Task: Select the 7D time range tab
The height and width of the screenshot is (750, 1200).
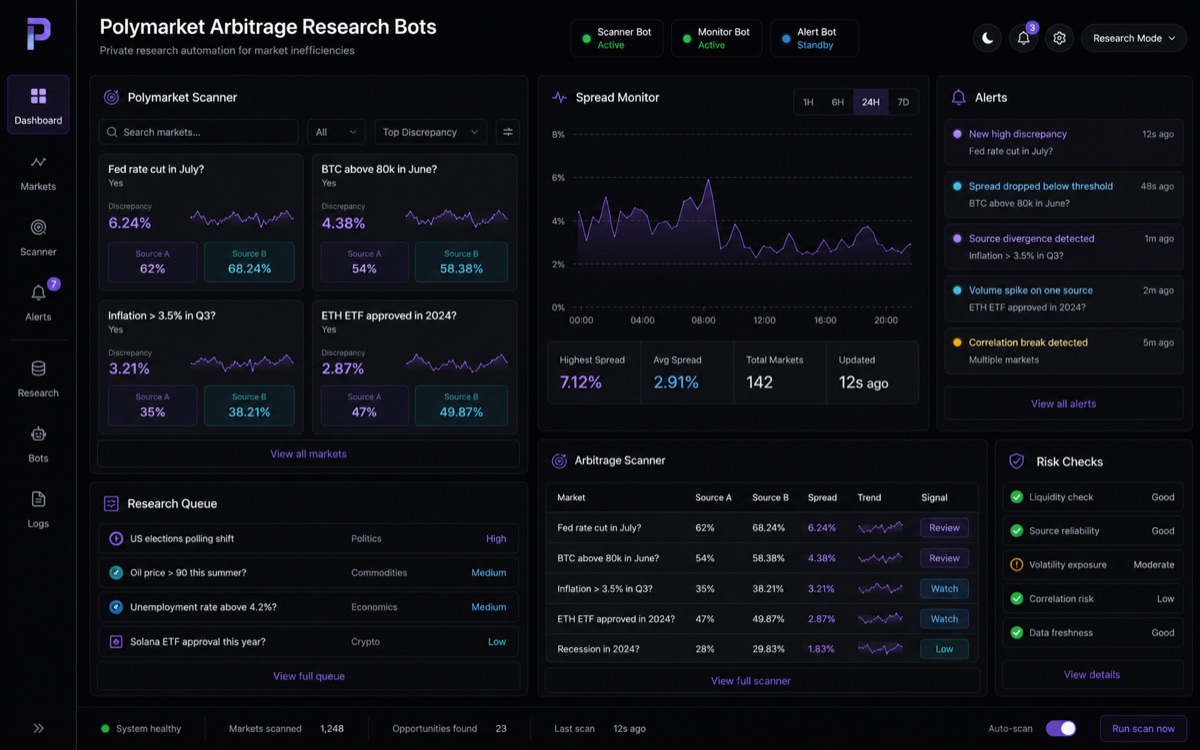Action: click(x=903, y=102)
